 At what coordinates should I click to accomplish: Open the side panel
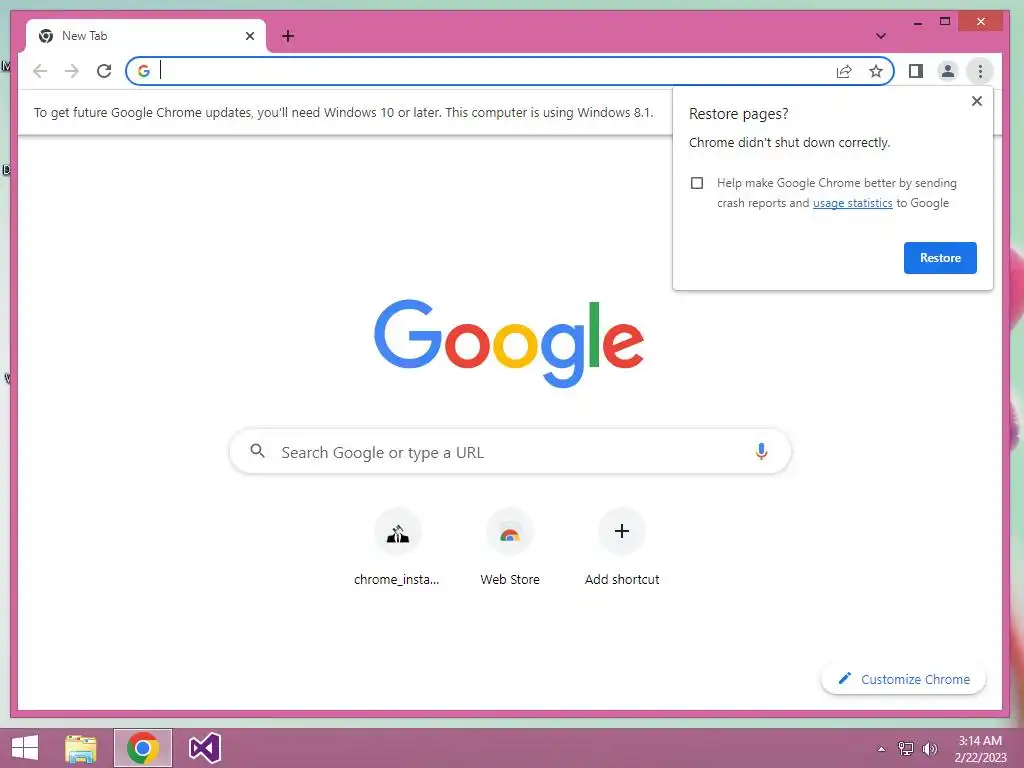[916, 71]
